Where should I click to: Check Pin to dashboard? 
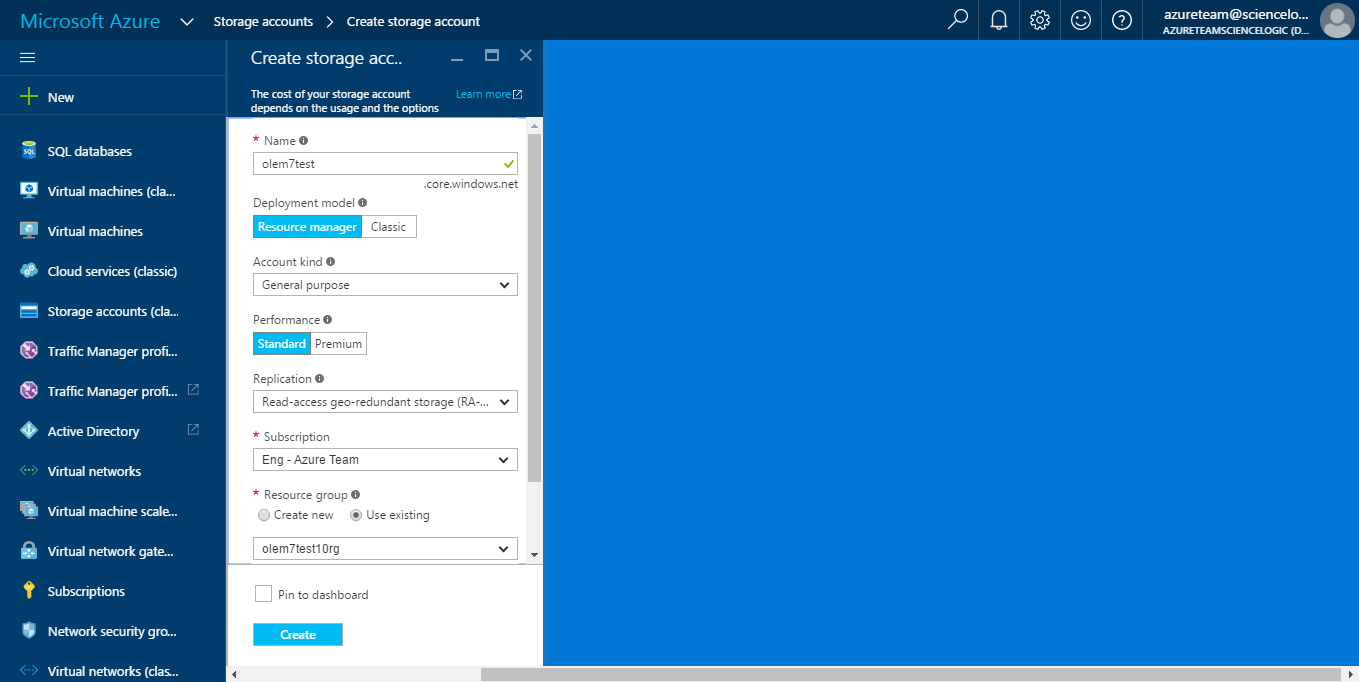tap(263, 594)
